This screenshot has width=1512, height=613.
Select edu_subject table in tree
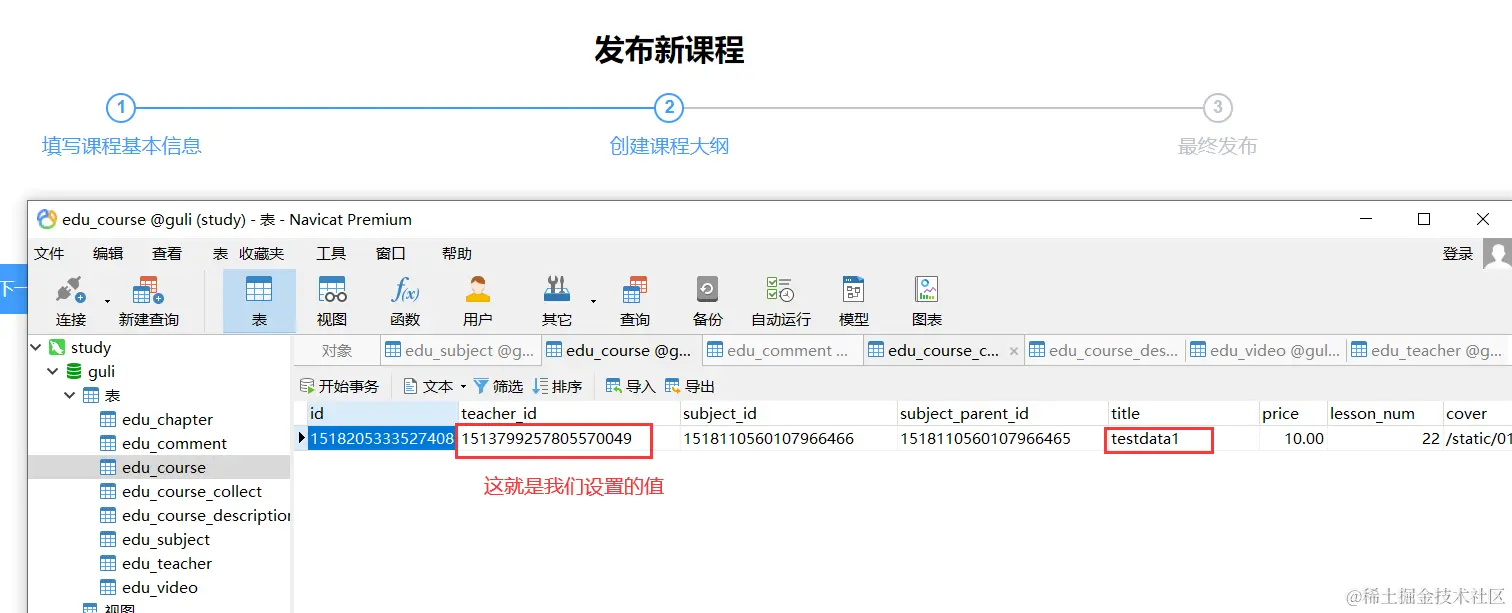(155, 539)
